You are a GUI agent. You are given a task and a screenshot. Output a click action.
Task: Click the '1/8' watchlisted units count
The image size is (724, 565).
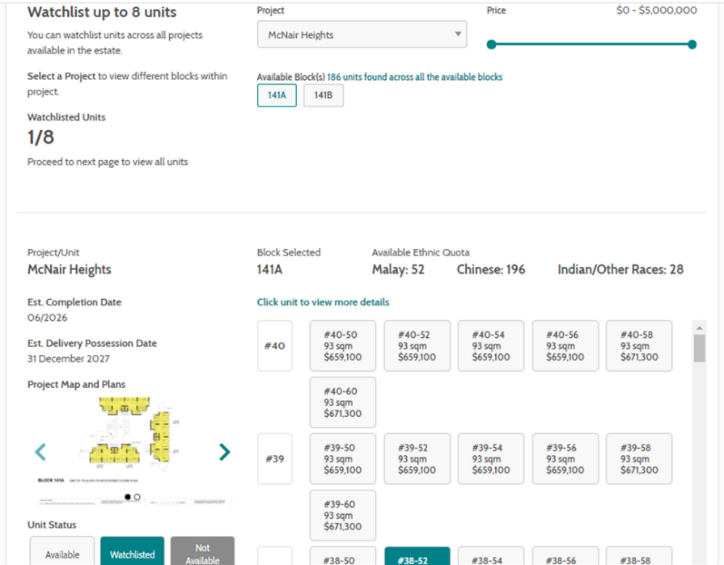click(x=41, y=137)
